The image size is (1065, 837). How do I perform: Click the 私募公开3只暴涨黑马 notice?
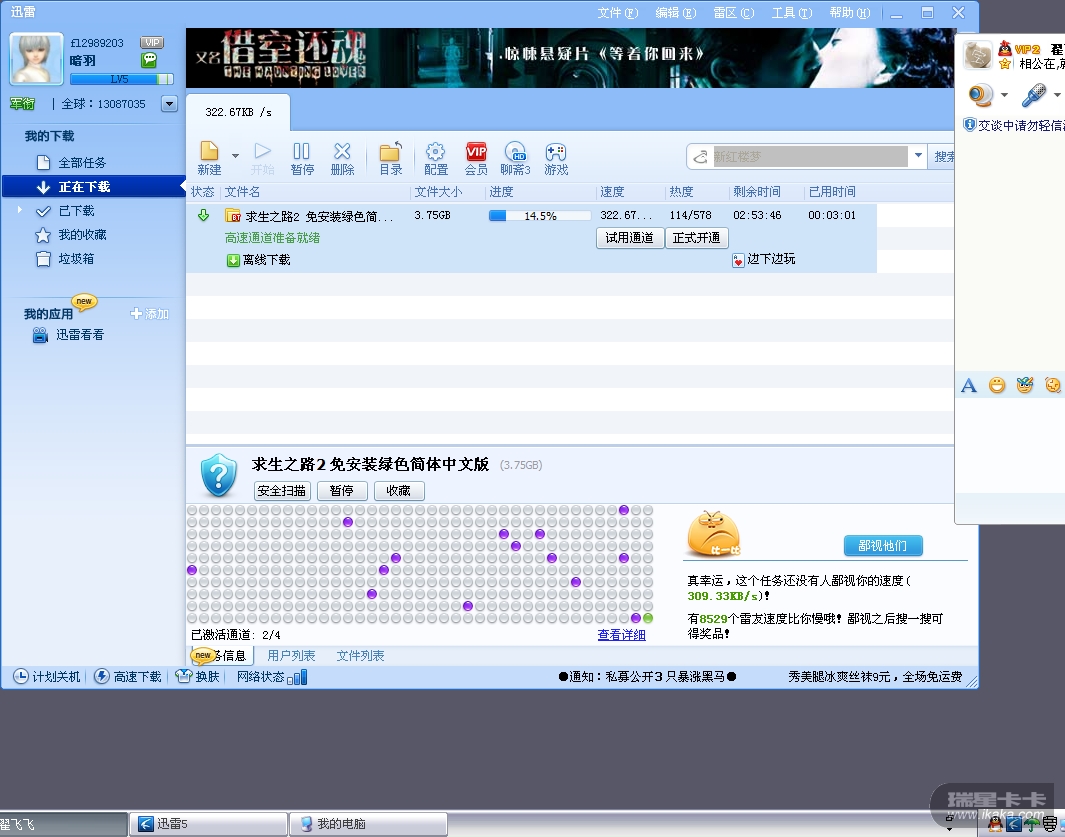(x=647, y=677)
